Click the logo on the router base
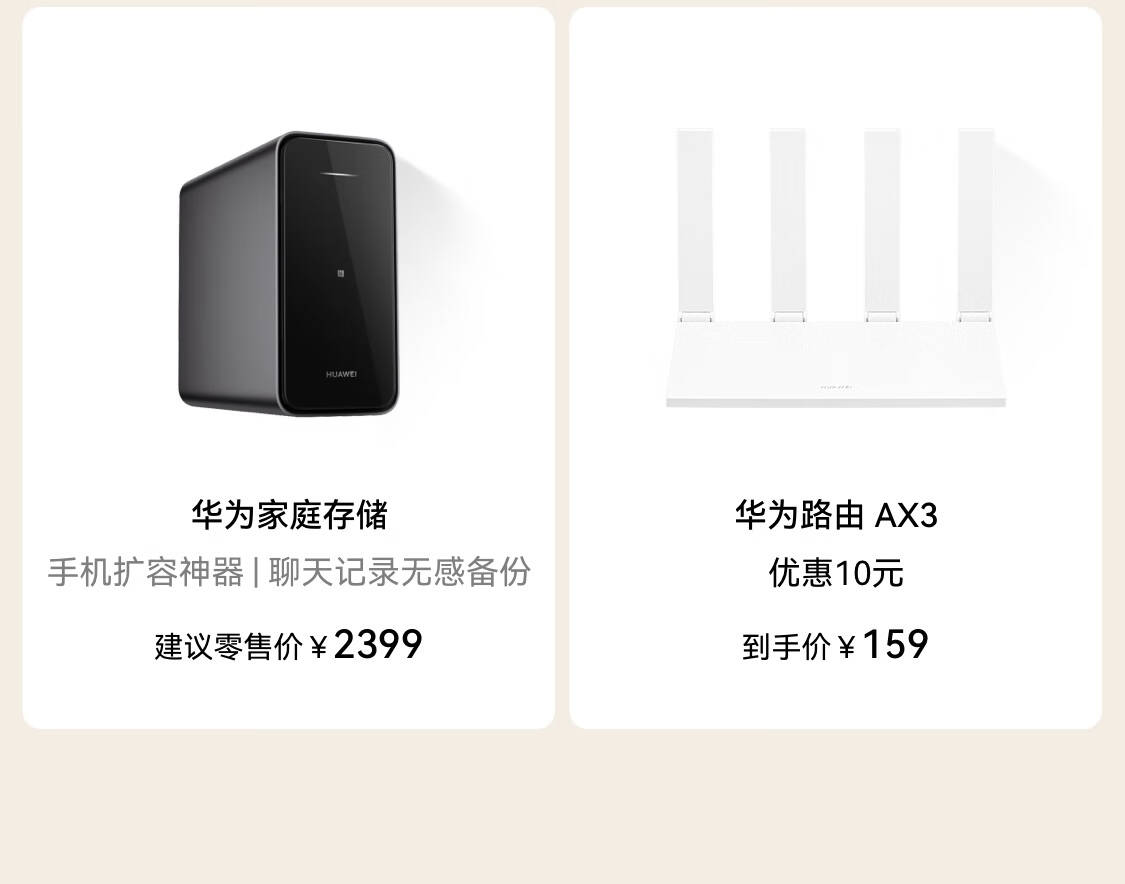 coord(836,387)
